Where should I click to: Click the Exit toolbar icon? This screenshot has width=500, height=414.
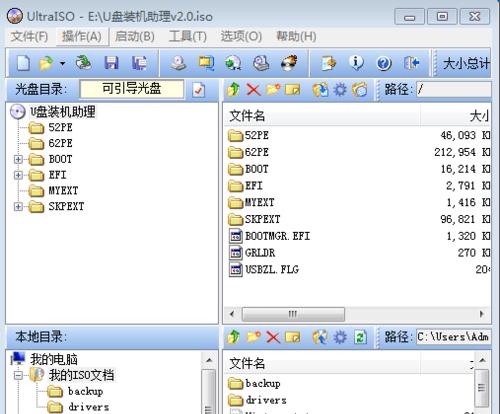pos(411,63)
